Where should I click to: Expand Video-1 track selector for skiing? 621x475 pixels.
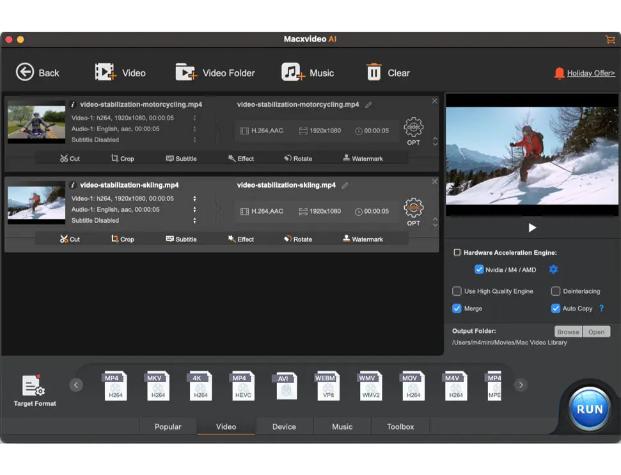(194, 198)
